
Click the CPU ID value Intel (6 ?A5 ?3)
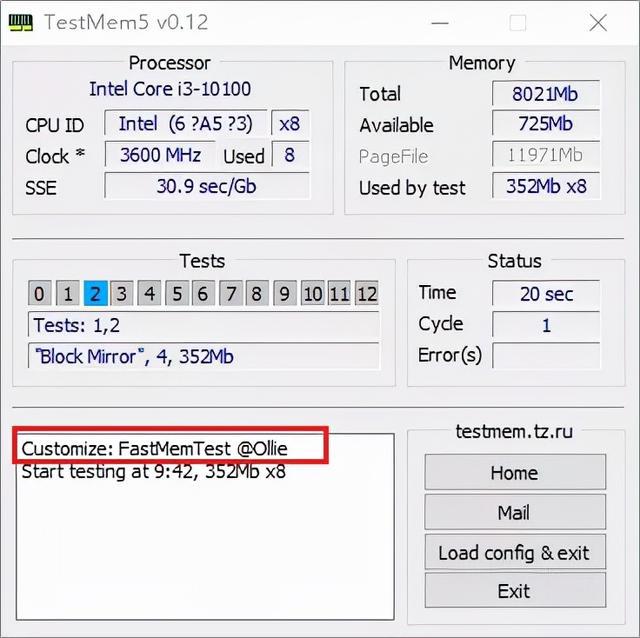(x=186, y=122)
